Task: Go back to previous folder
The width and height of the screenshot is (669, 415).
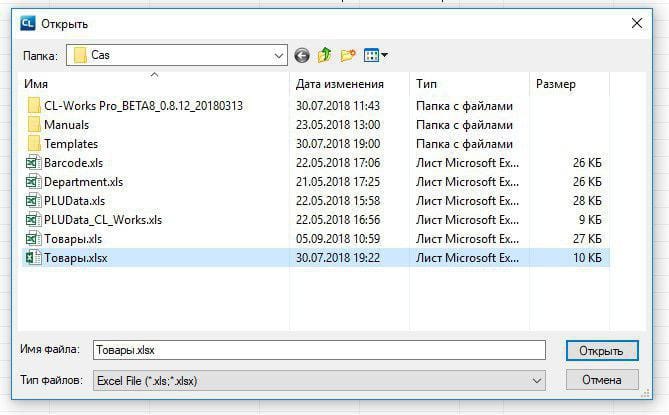Action: 302,55
